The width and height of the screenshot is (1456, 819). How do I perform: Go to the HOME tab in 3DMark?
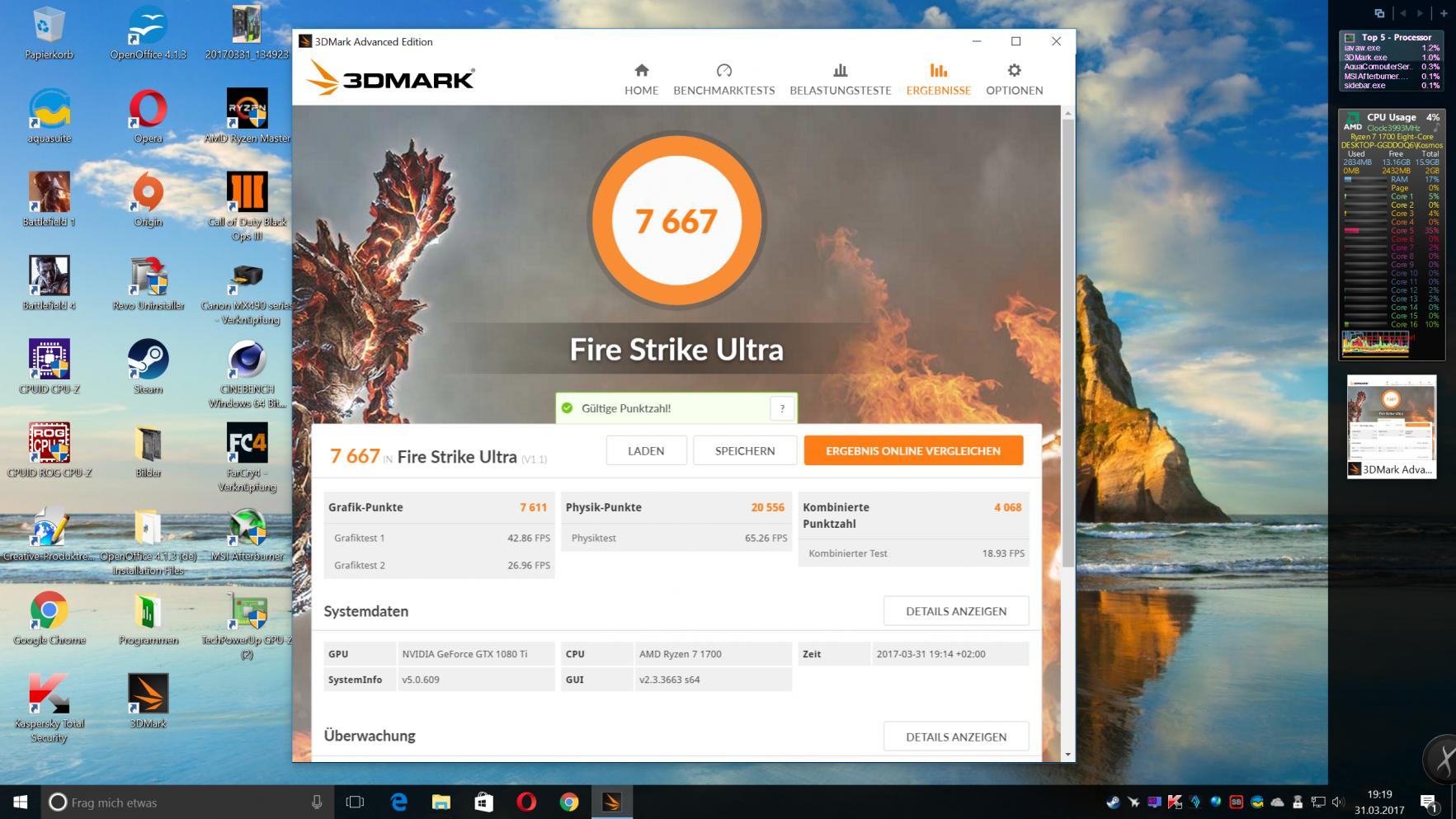coord(641,79)
